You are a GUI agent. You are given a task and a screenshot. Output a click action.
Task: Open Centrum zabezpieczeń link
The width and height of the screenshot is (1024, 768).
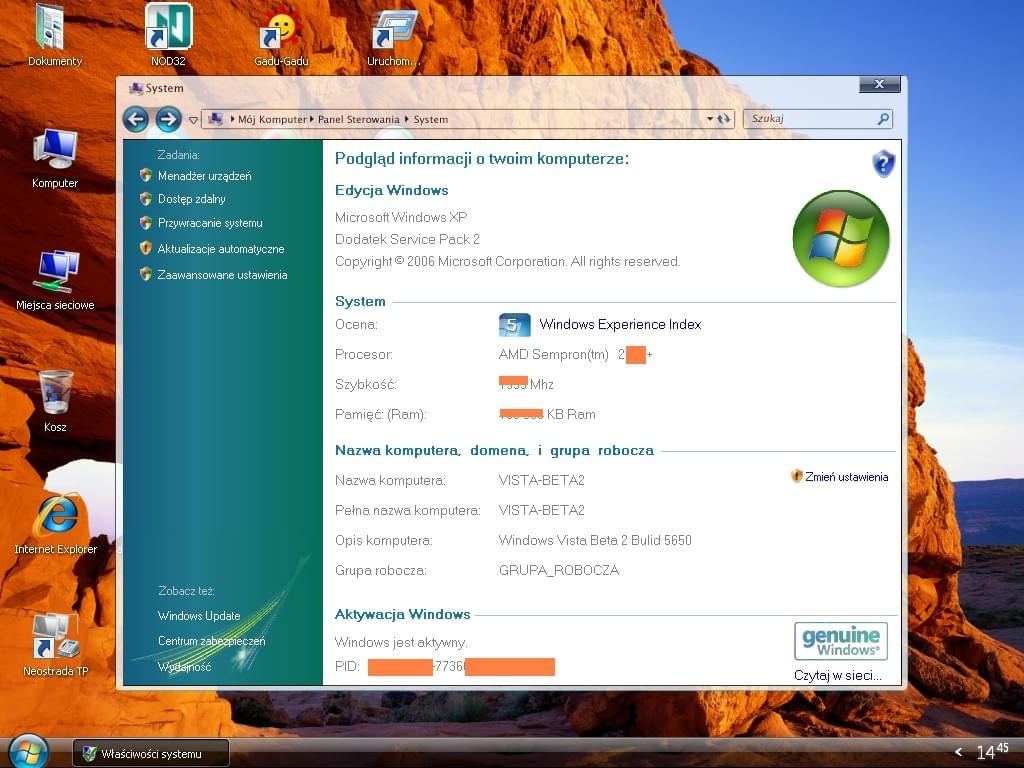(x=212, y=641)
